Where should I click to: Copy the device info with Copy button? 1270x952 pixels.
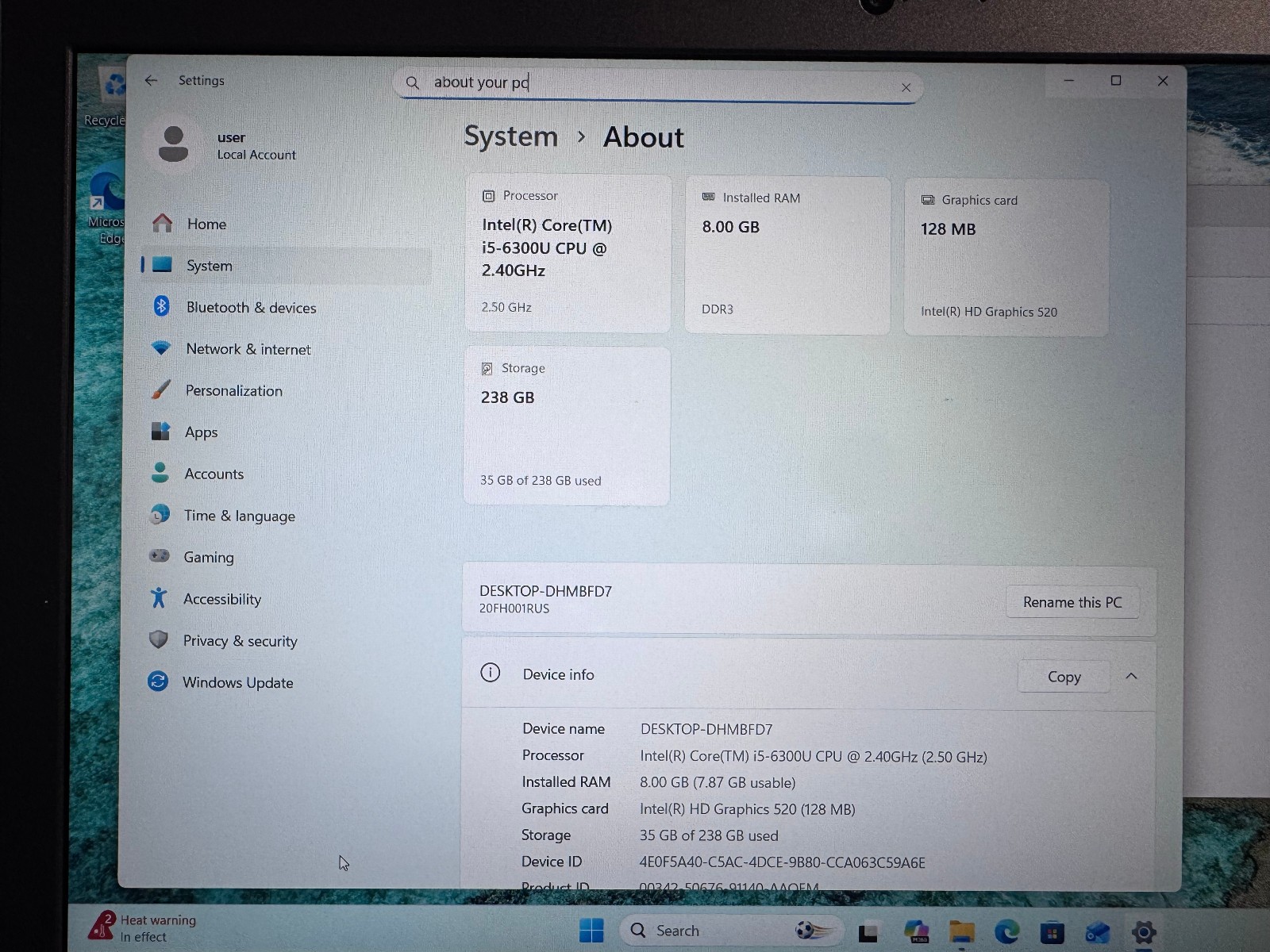click(1064, 677)
